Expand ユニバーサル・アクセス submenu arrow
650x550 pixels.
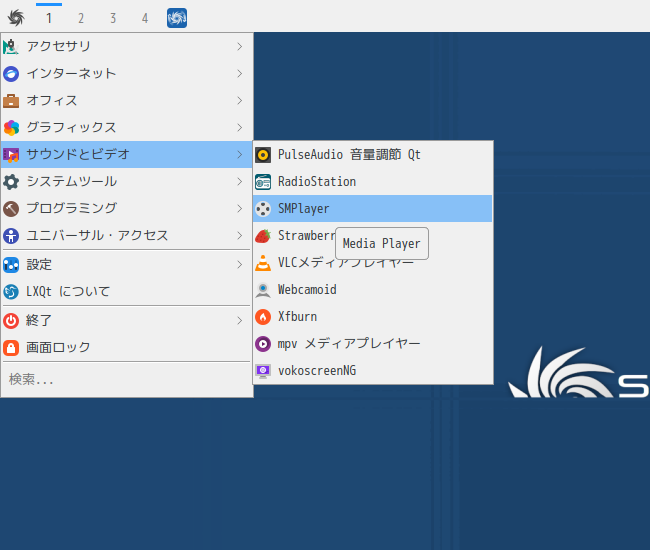240,235
